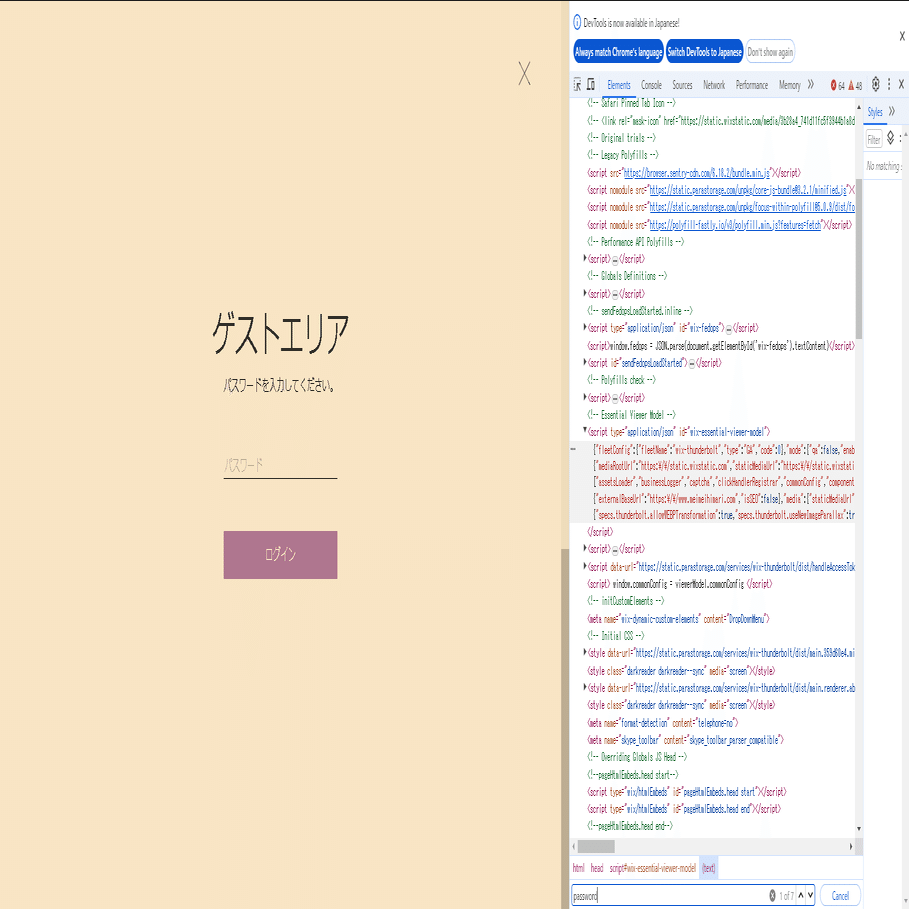The image size is (909, 909).
Task: Focus the パスワード password input field
Action: pos(280,465)
